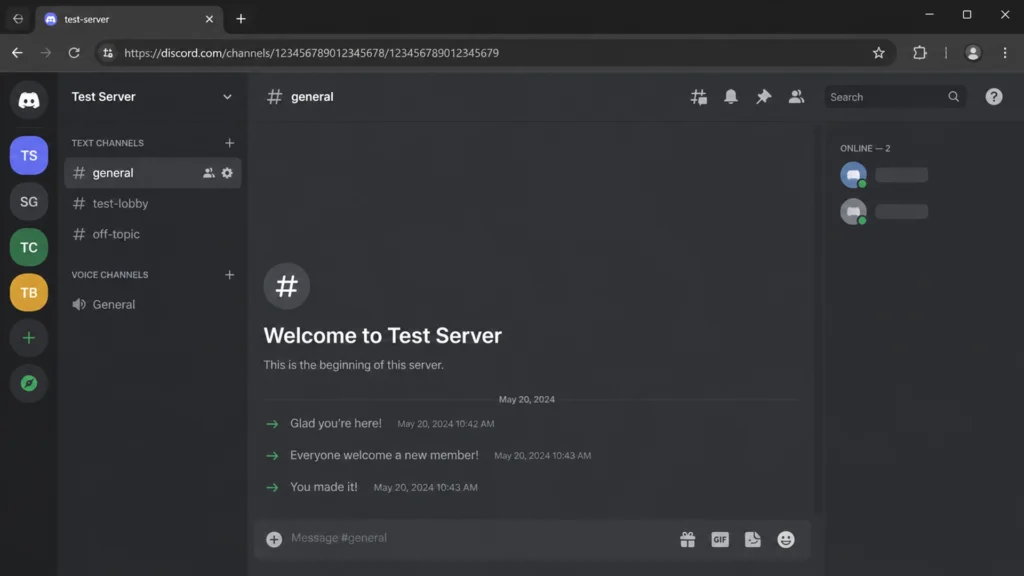
Task: Open the TB server icon
Action: (x=29, y=293)
